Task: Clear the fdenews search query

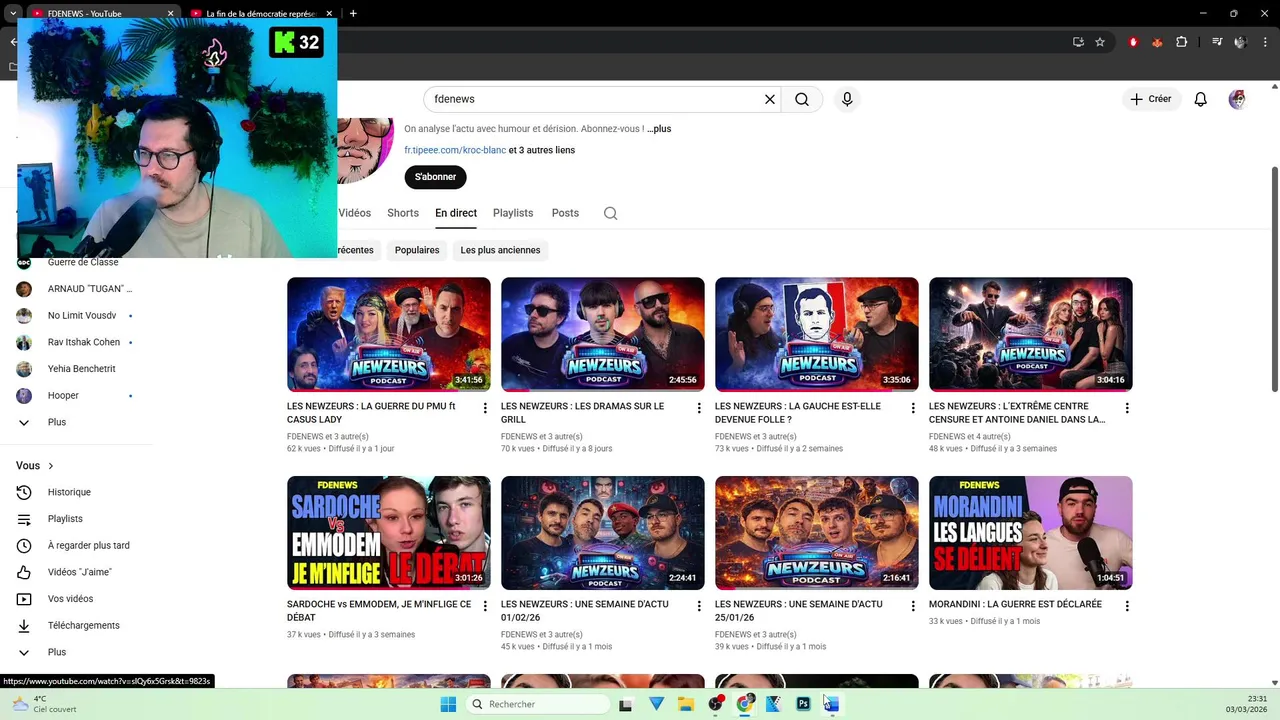Action: [770, 99]
